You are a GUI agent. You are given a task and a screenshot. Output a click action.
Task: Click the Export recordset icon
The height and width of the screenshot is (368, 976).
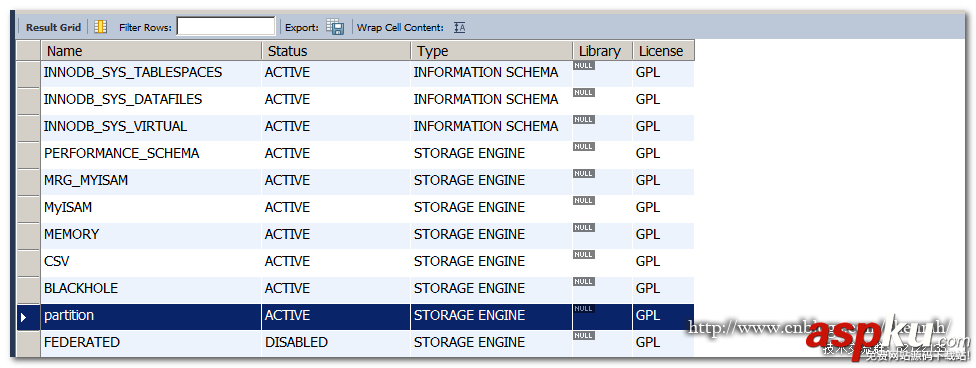pos(335,27)
